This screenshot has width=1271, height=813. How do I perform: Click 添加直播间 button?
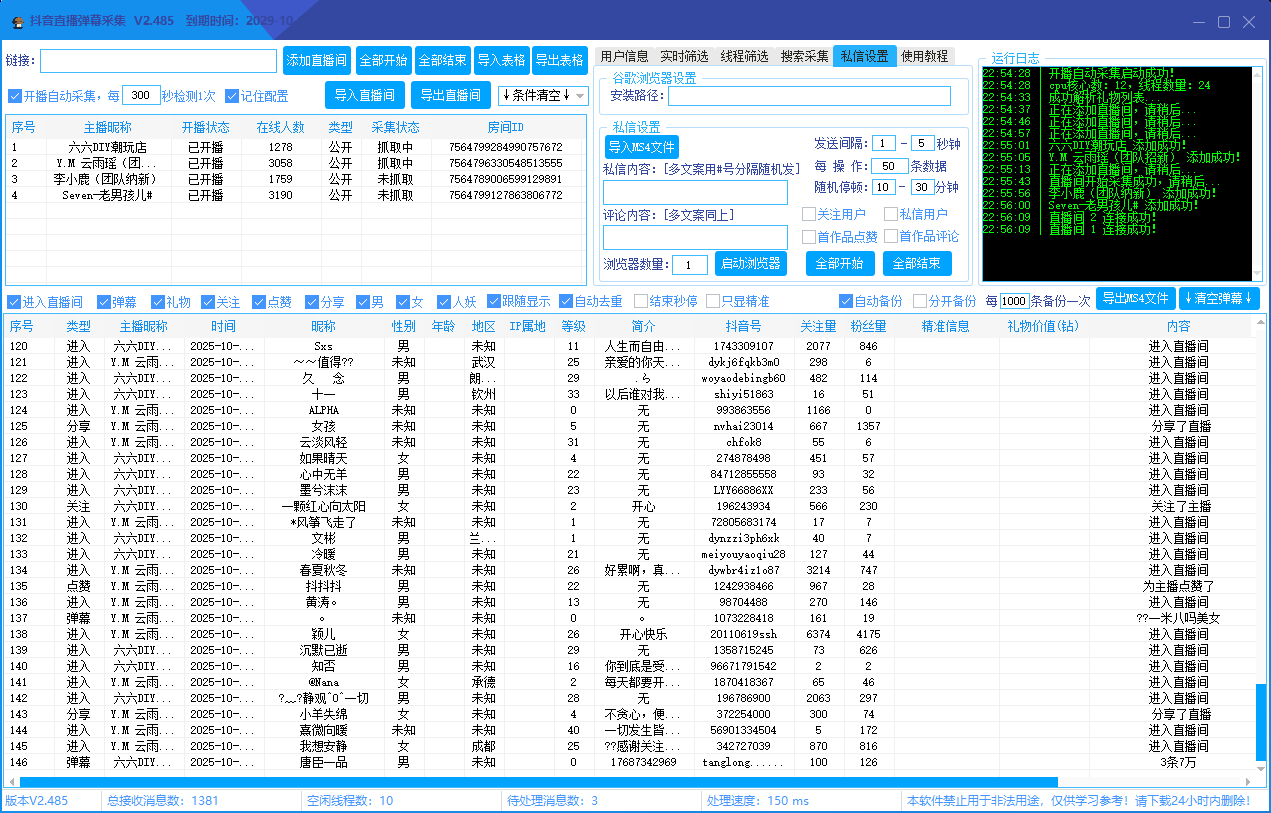316,61
